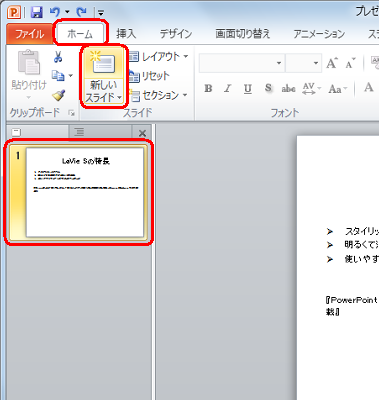379x400 pixels.
Task: Copy selection with copy icon
Action: coord(58,76)
